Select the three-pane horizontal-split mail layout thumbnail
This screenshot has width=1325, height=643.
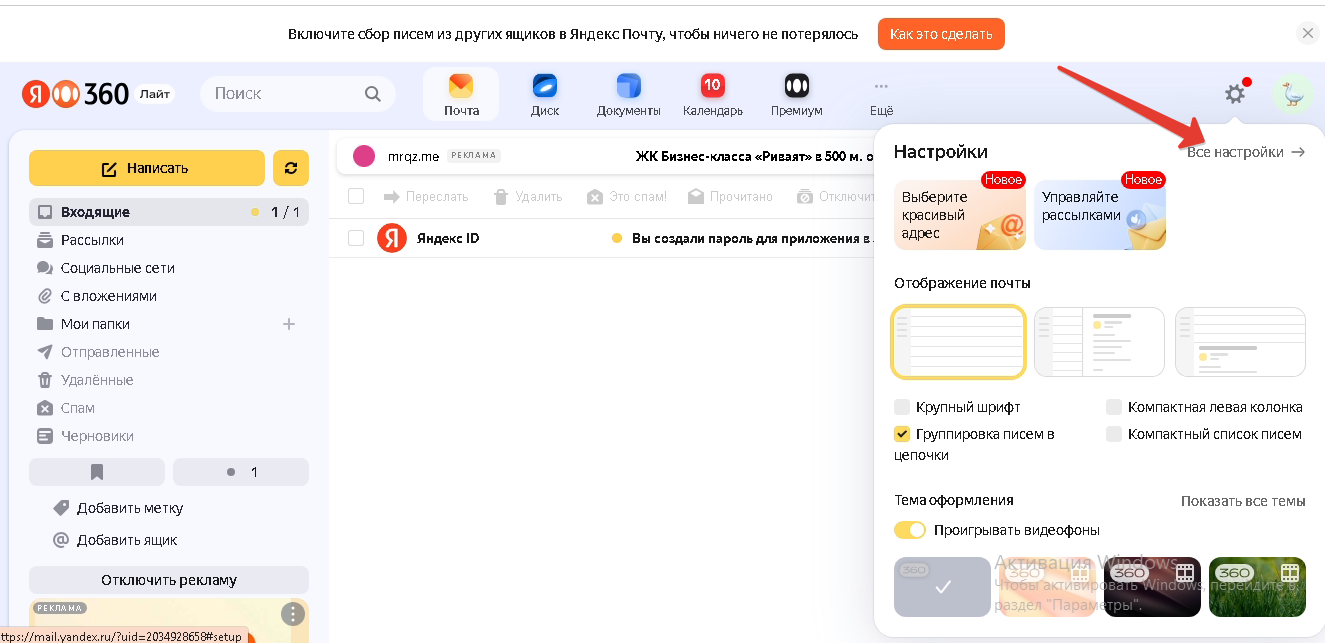[x=1240, y=342]
